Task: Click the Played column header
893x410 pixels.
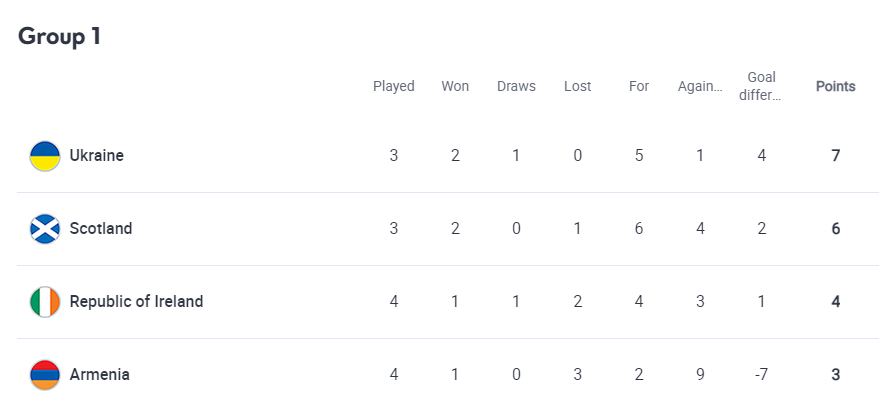Action: click(x=394, y=86)
